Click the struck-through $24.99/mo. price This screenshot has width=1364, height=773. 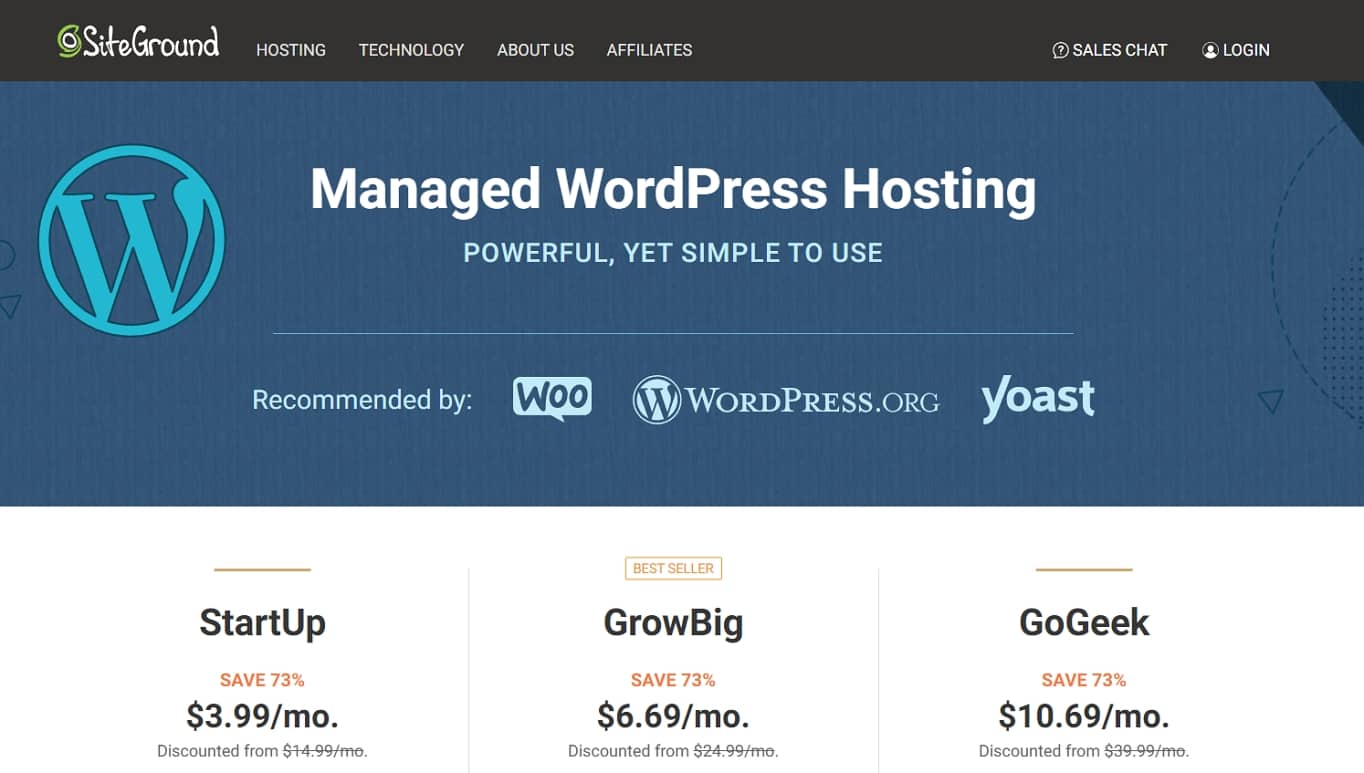click(x=735, y=751)
